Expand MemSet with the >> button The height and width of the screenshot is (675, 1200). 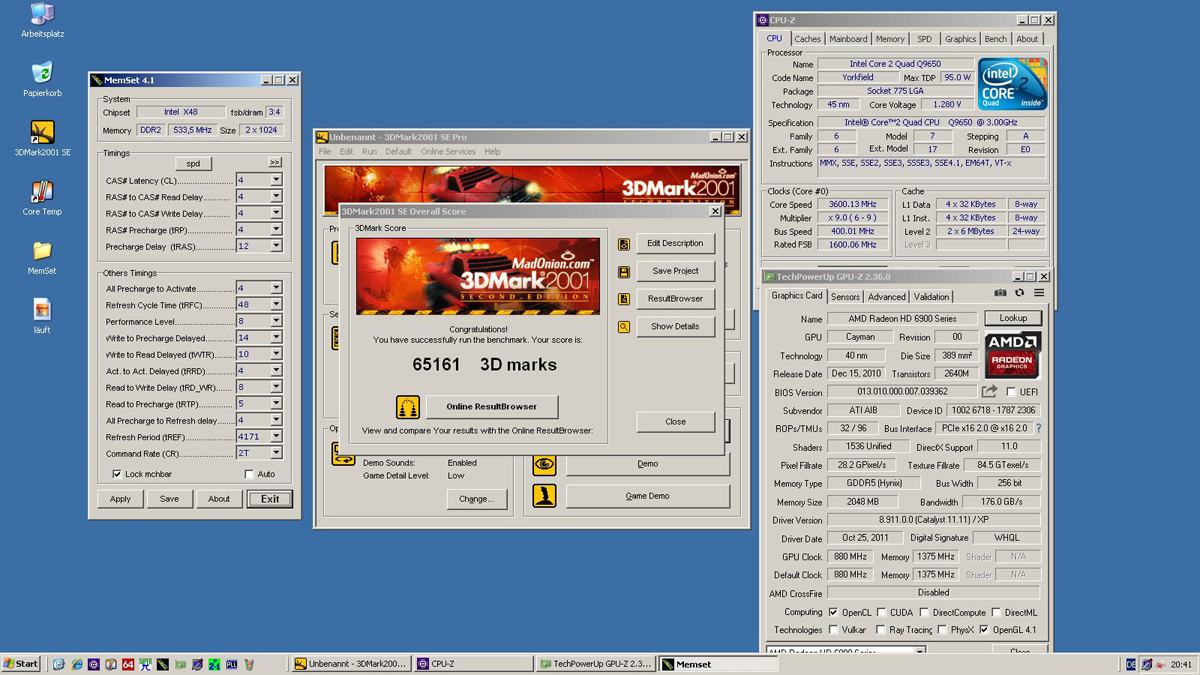click(275, 162)
